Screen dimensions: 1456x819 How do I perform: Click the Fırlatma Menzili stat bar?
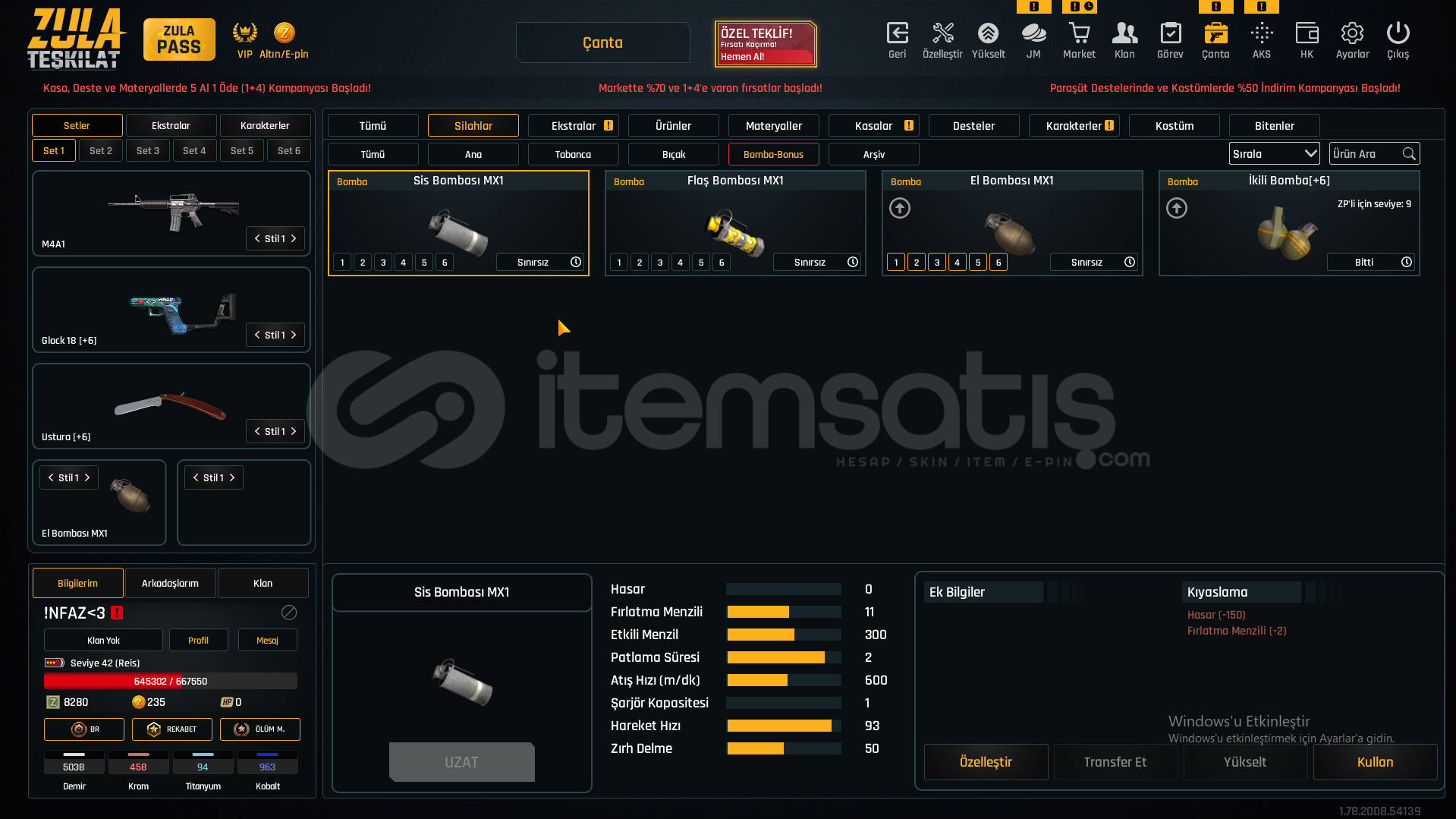pos(784,612)
